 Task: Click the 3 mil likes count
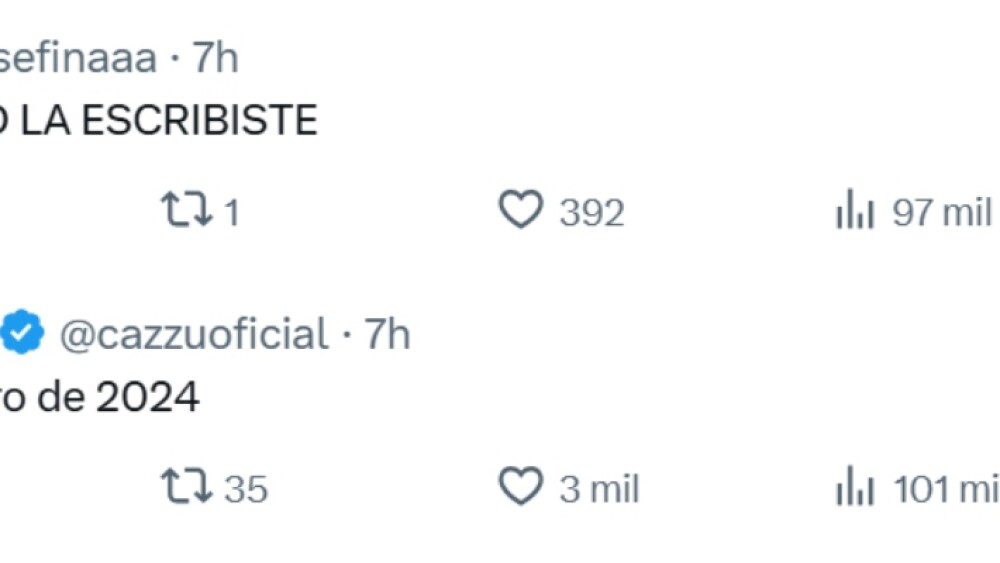(x=599, y=489)
